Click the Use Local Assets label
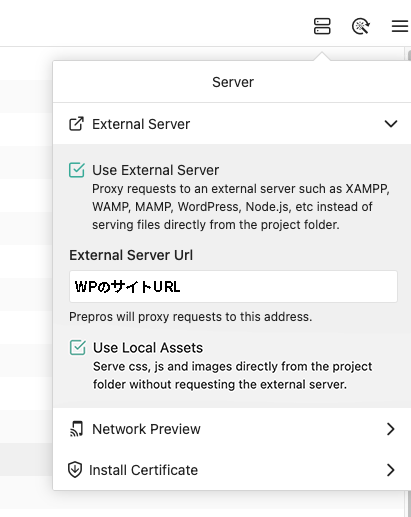411x517 pixels. pos(148,348)
